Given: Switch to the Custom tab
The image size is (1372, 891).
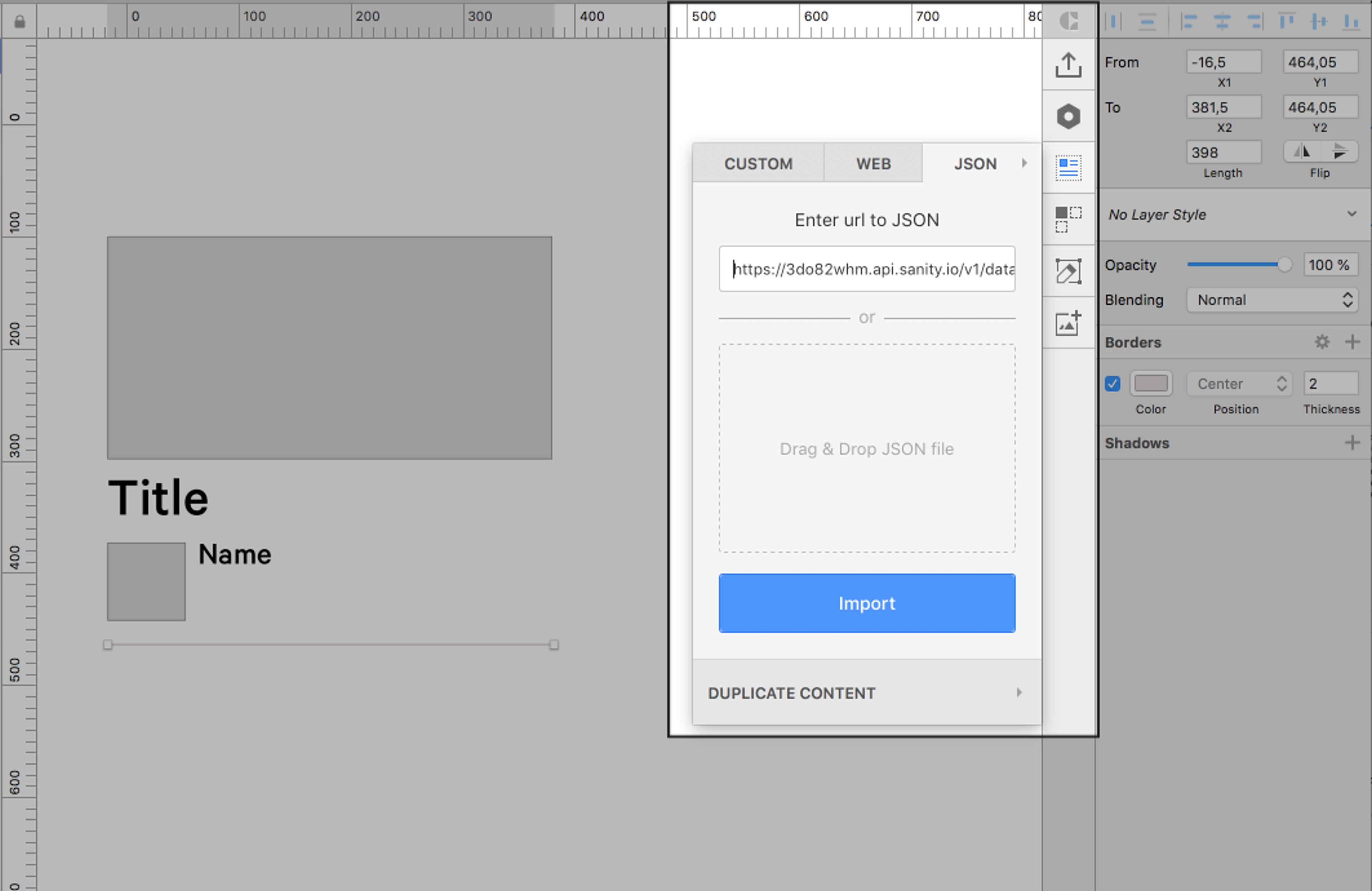Looking at the screenshot, I should click(758, 164).
